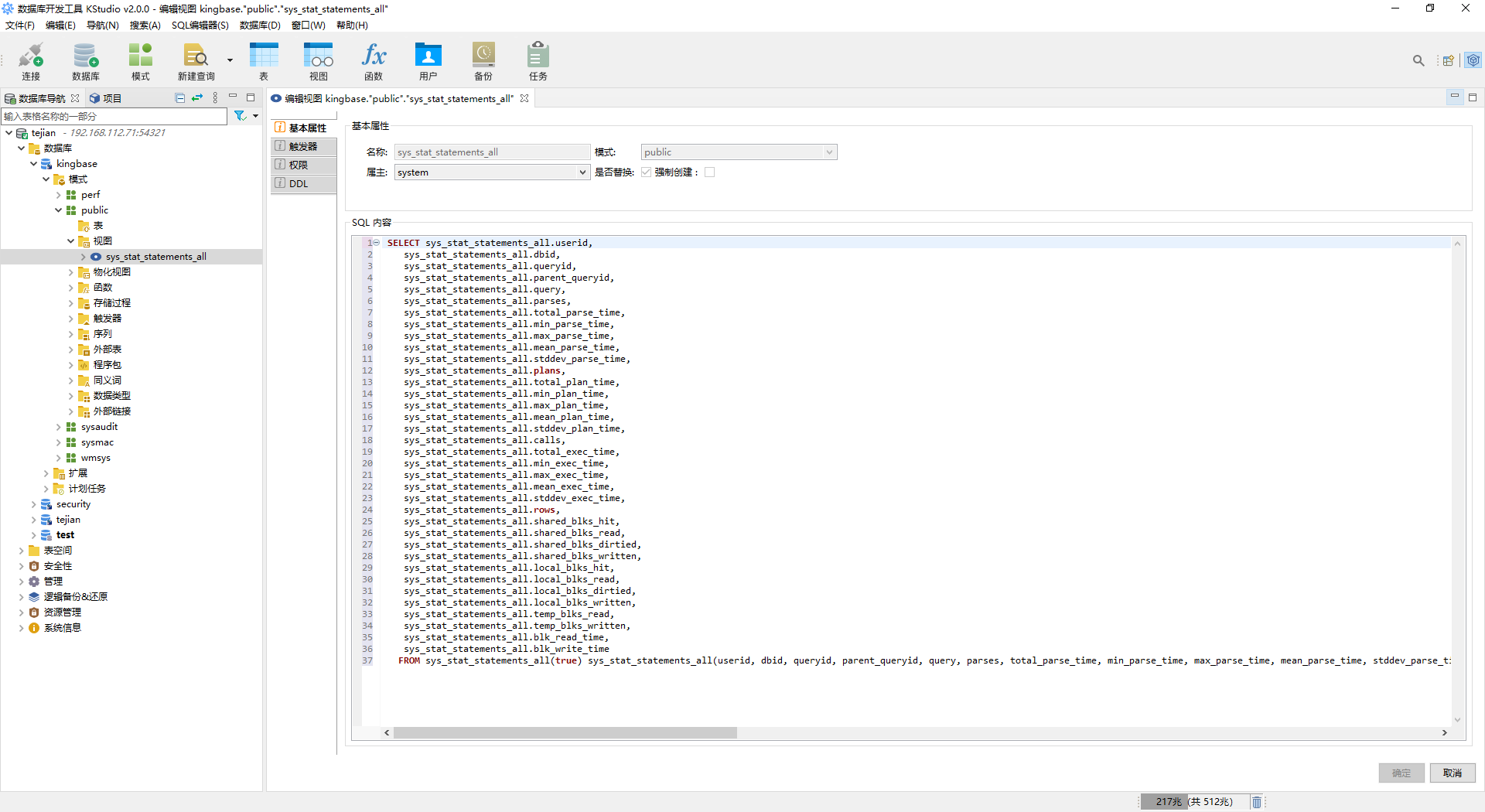Collapse the 视图 folder in tree

(71, 241)
